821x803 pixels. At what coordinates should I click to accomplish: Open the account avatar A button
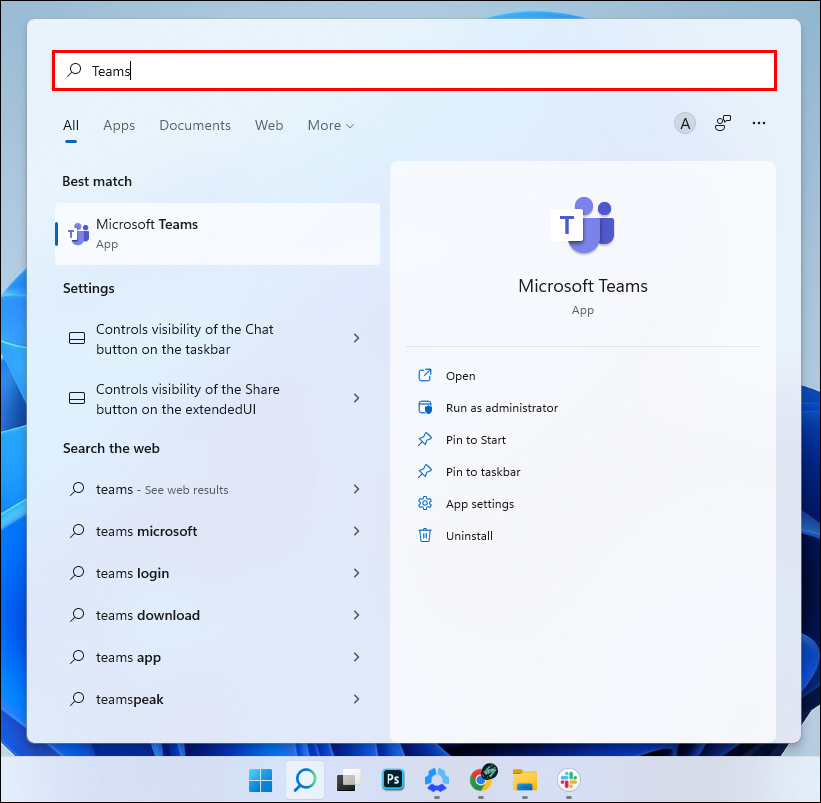[684, 124]
